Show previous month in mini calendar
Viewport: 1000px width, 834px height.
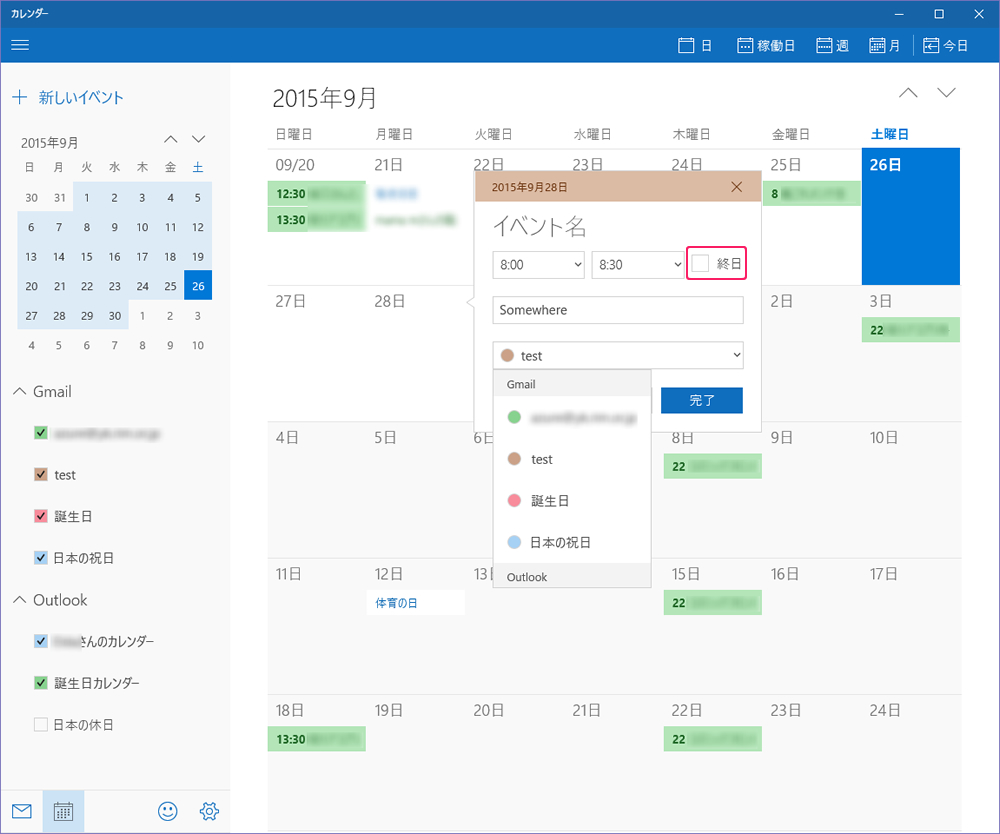click(x=170, y=139)
